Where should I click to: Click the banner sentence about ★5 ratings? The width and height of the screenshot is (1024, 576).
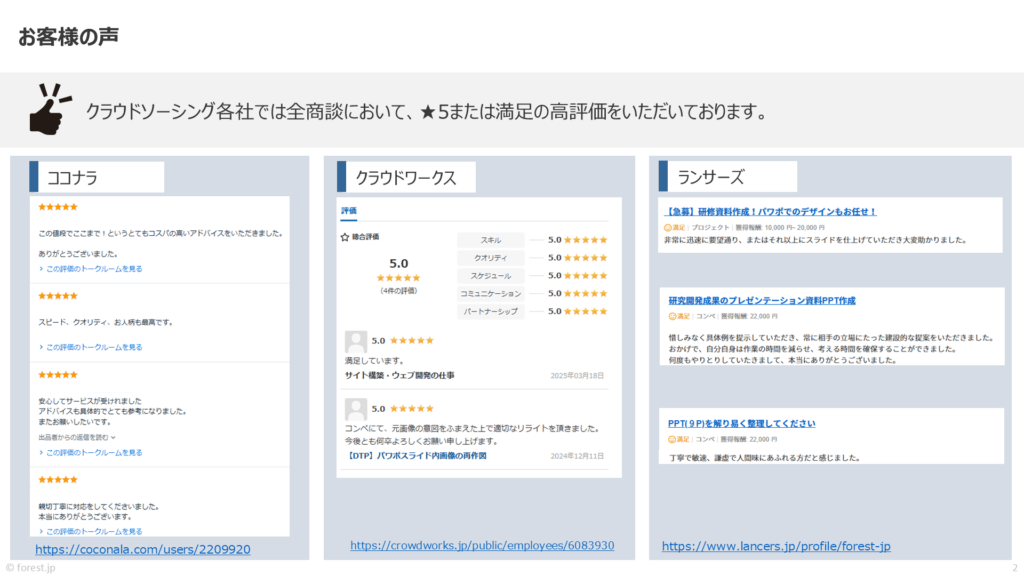[x=429, y=112]
